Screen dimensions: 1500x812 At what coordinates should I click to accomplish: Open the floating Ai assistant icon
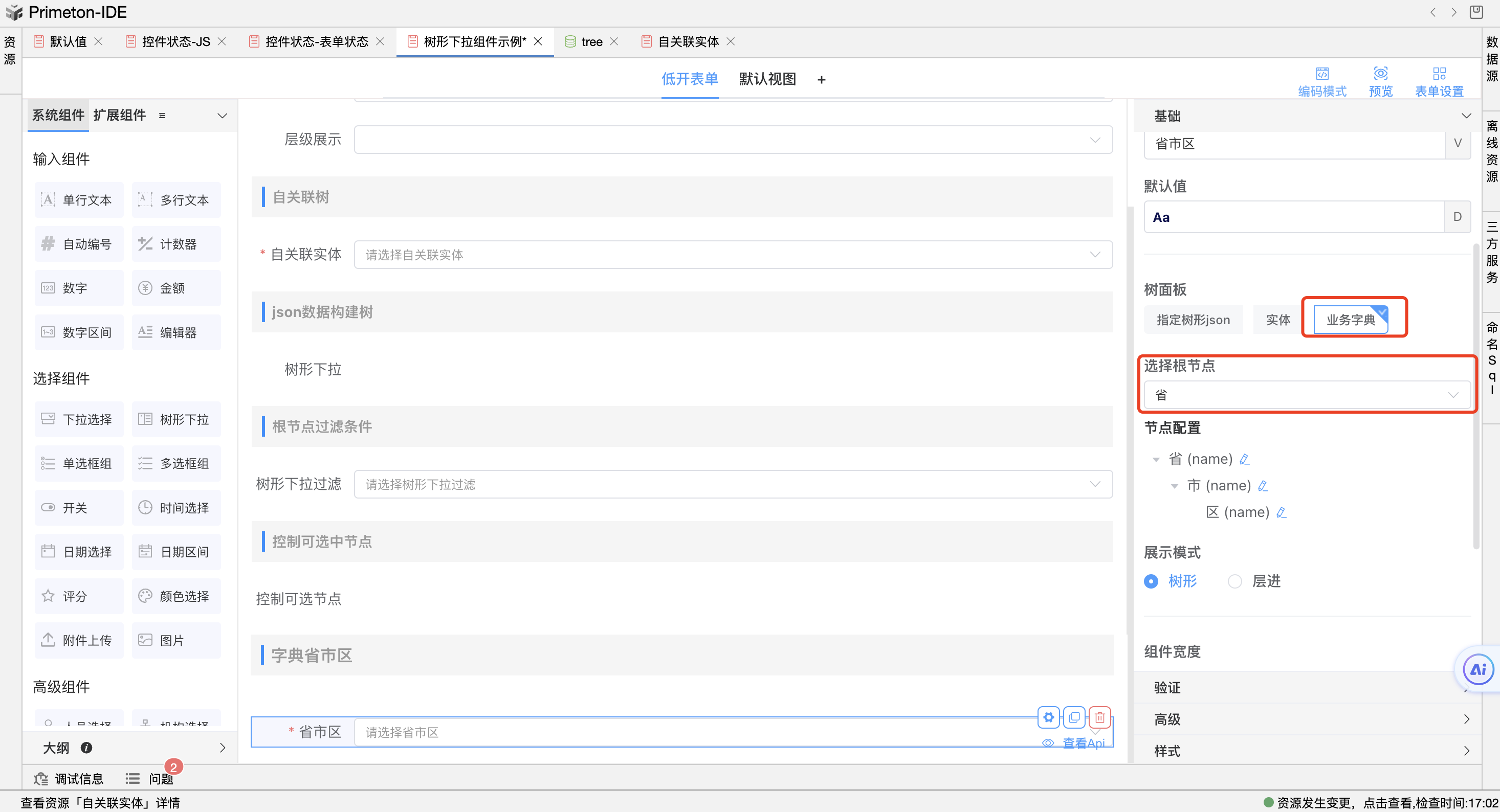1478,669
